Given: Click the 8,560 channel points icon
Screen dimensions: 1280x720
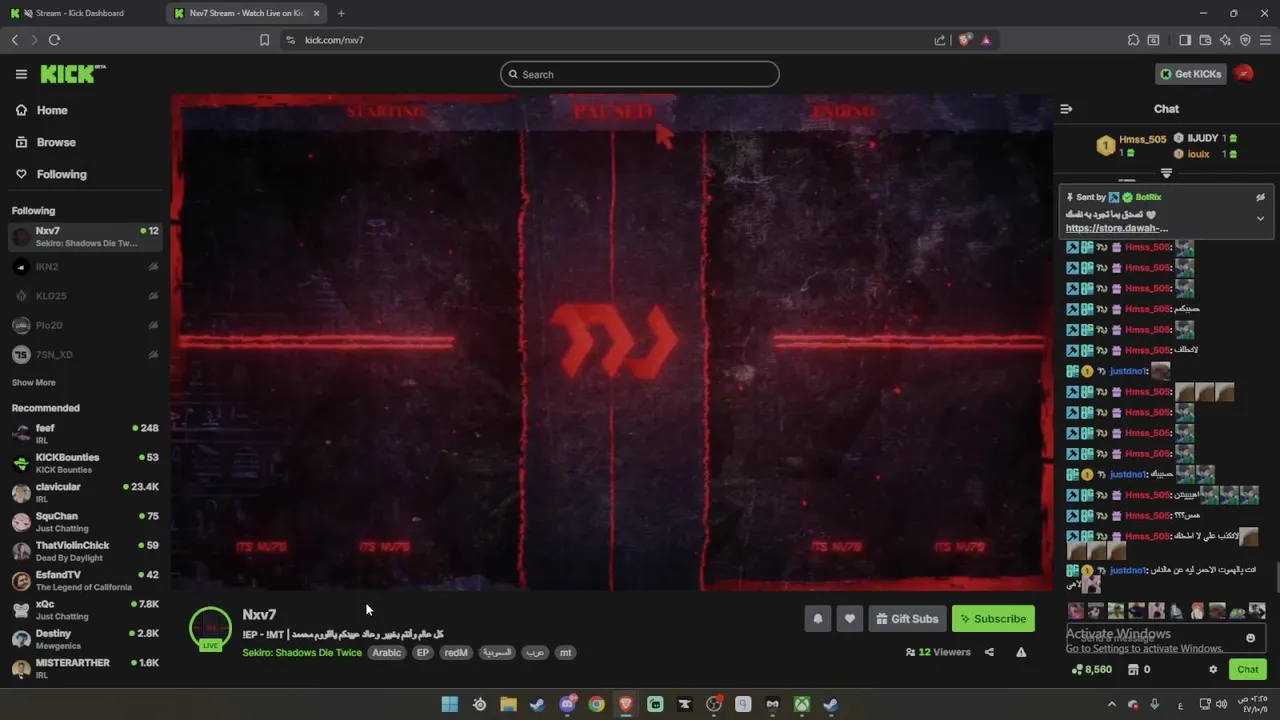Looking at the screenshot, I should point(1091,670).
